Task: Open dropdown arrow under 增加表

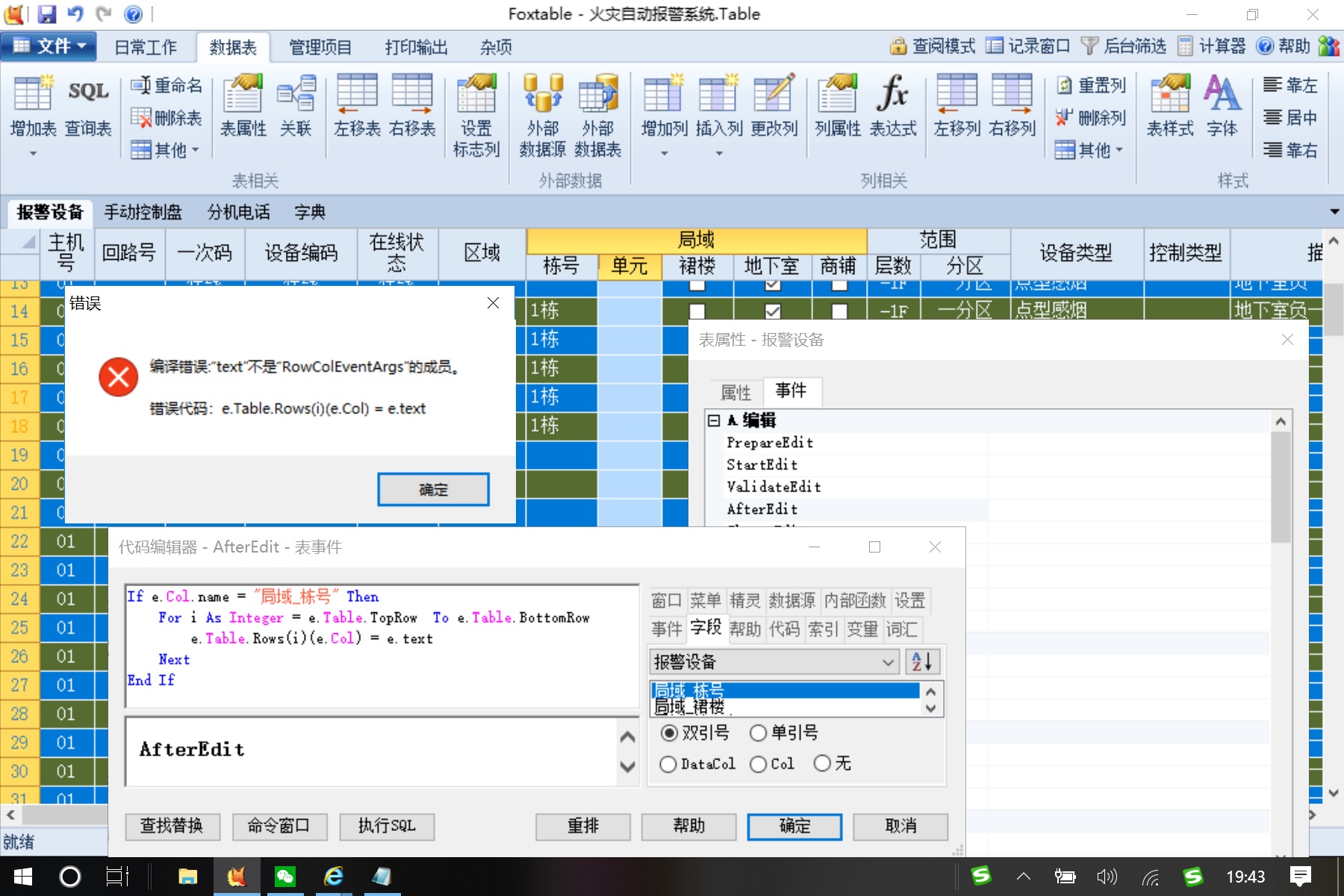Action: 33,153
